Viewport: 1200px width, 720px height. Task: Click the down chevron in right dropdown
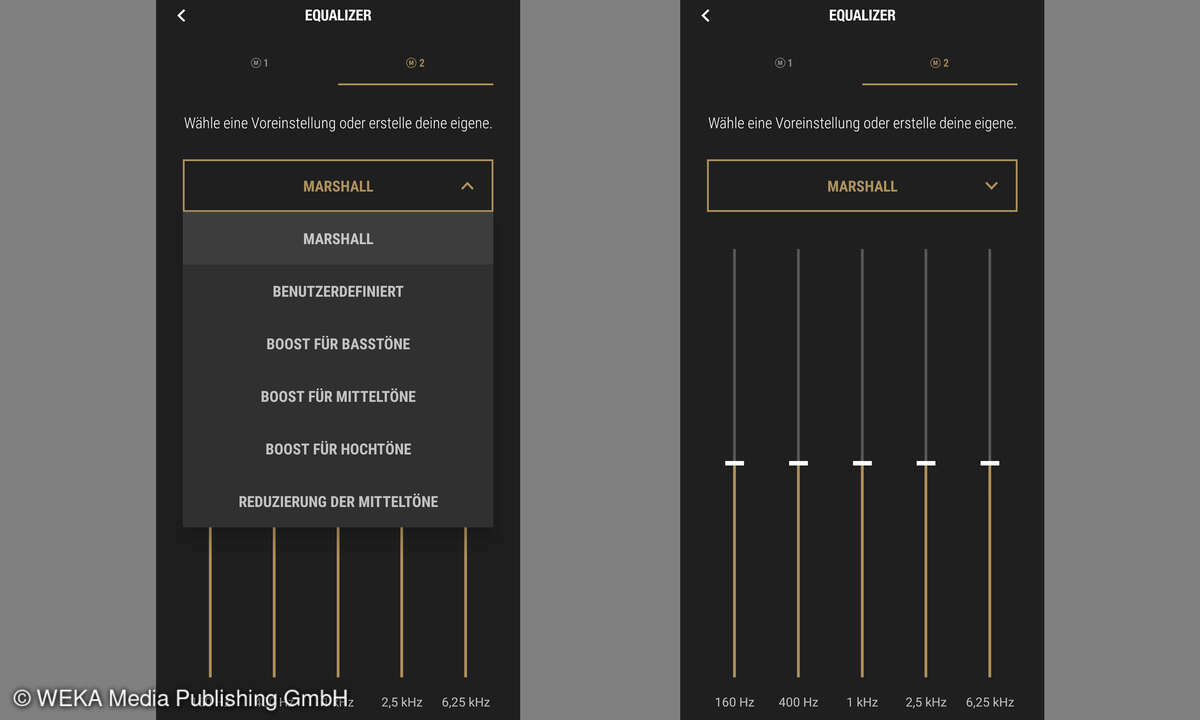pyautogui.click(x=991, y=186)
